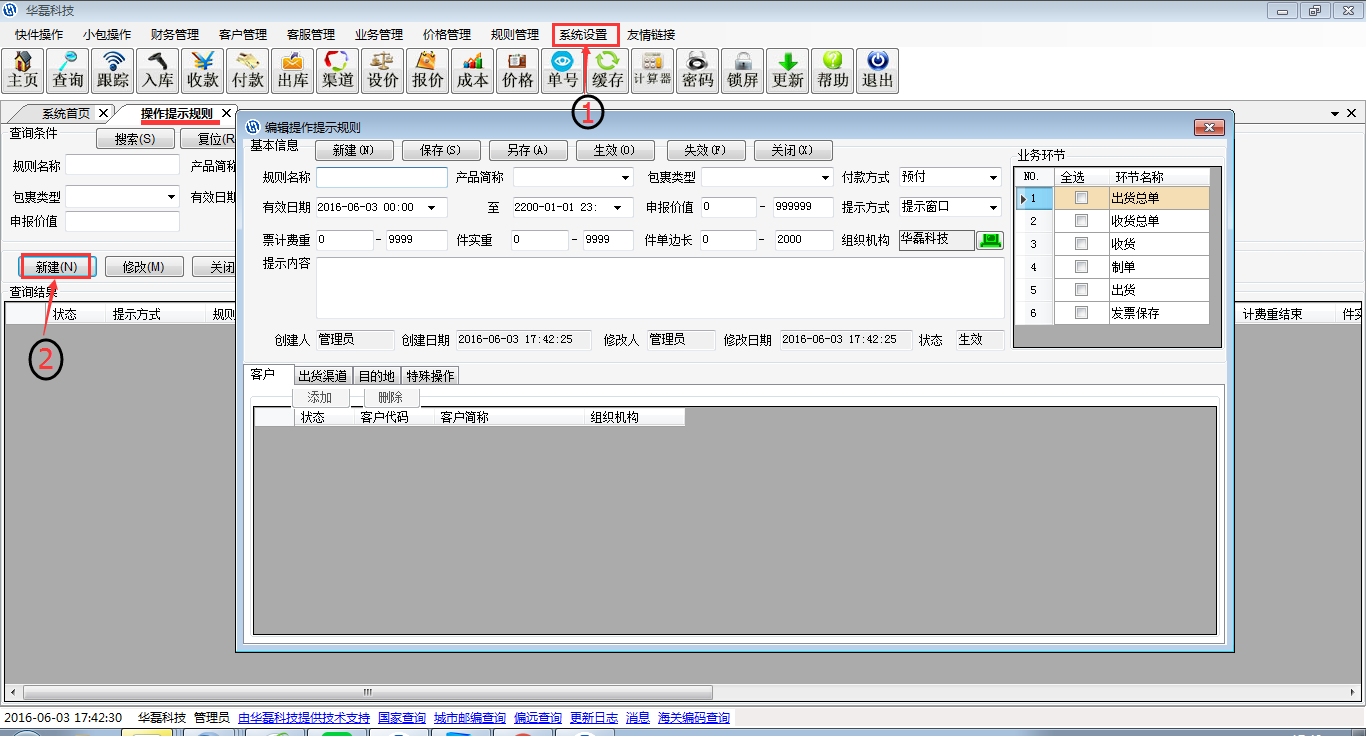Image resolution: width=1366 pixels, height=736 pixels.
Task: Open the 计算器 calculator icon
Action: (652, 71)
